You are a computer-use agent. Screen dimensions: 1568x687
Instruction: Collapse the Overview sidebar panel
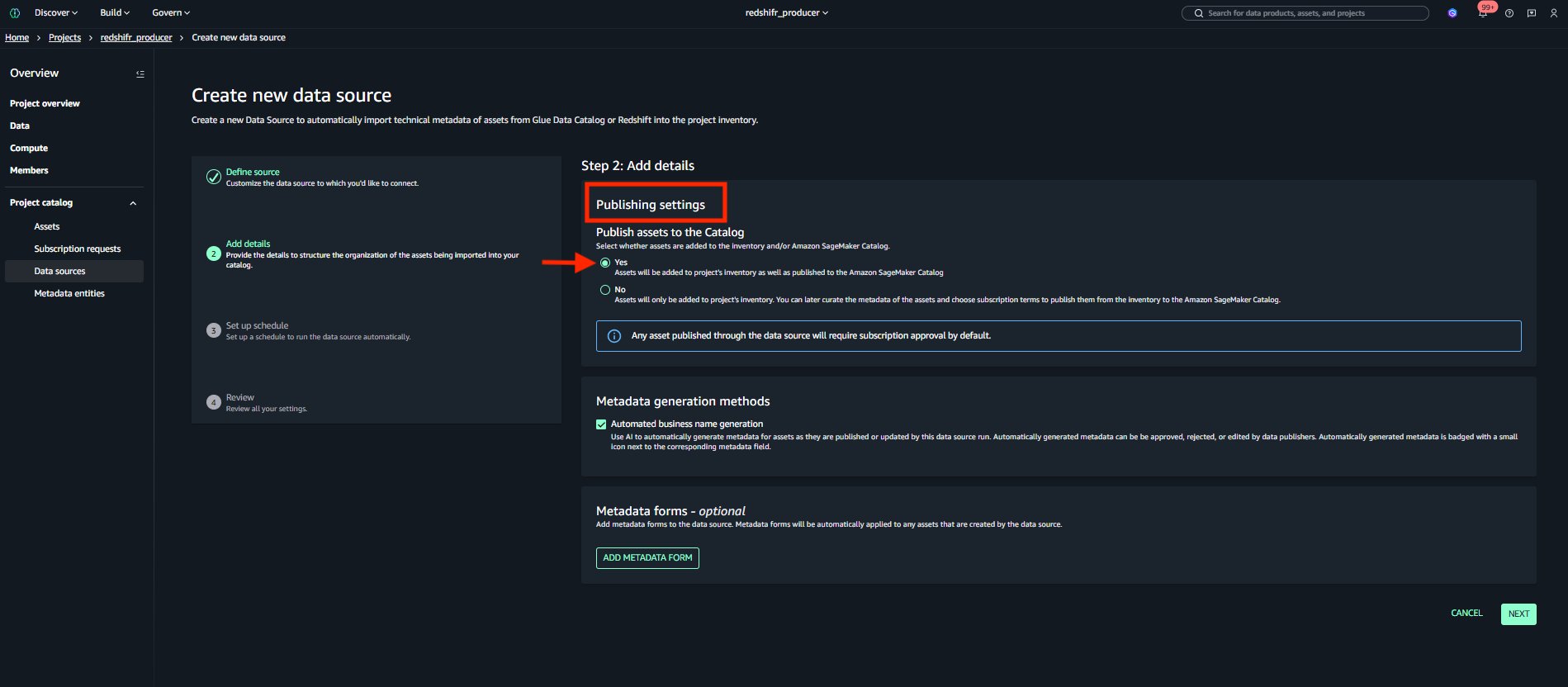(x=140, y=73)
